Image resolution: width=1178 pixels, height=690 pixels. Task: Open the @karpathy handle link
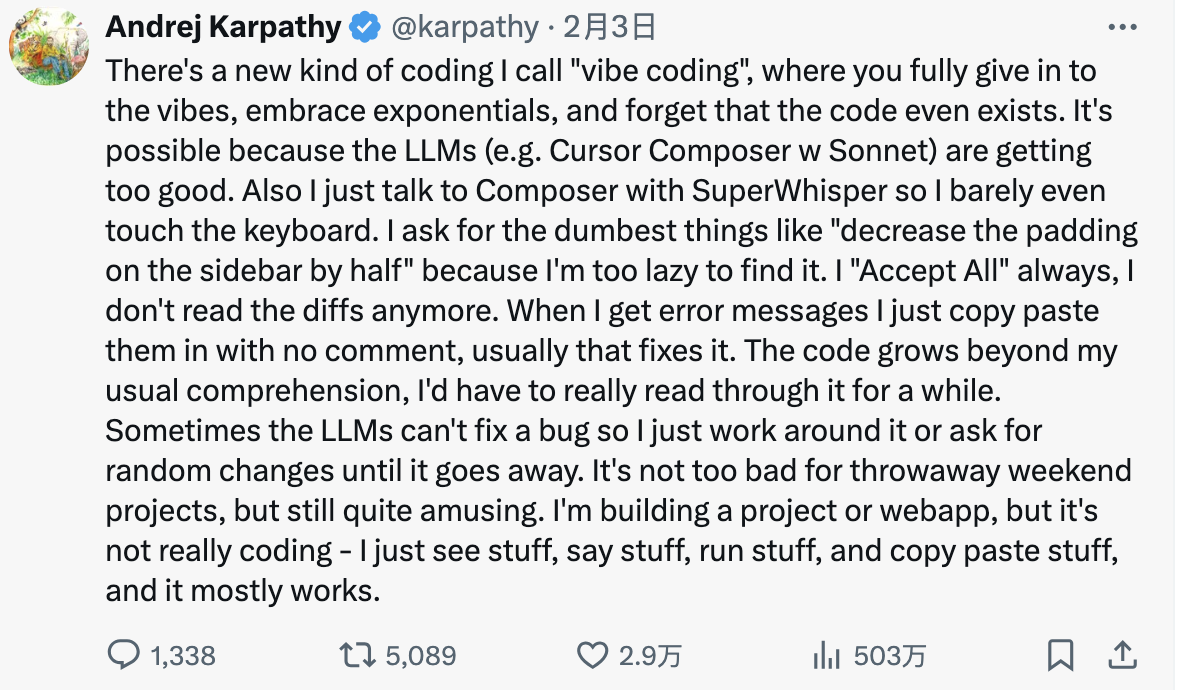462,28
